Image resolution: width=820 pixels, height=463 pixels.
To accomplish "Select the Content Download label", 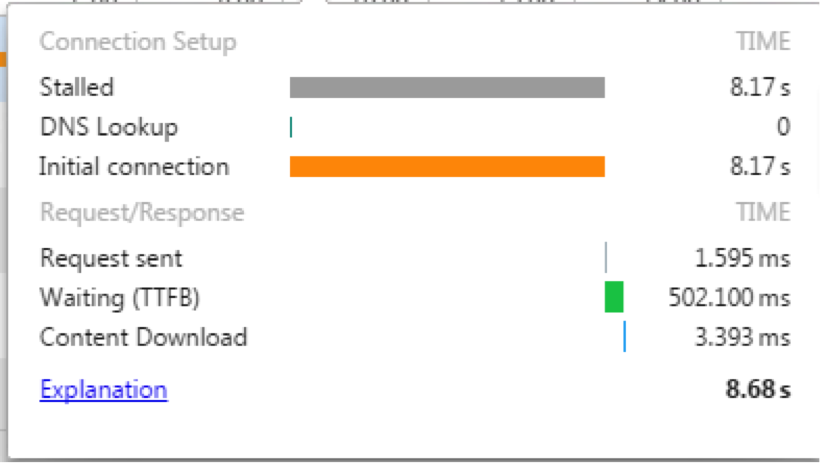I will tap(143, 337).
